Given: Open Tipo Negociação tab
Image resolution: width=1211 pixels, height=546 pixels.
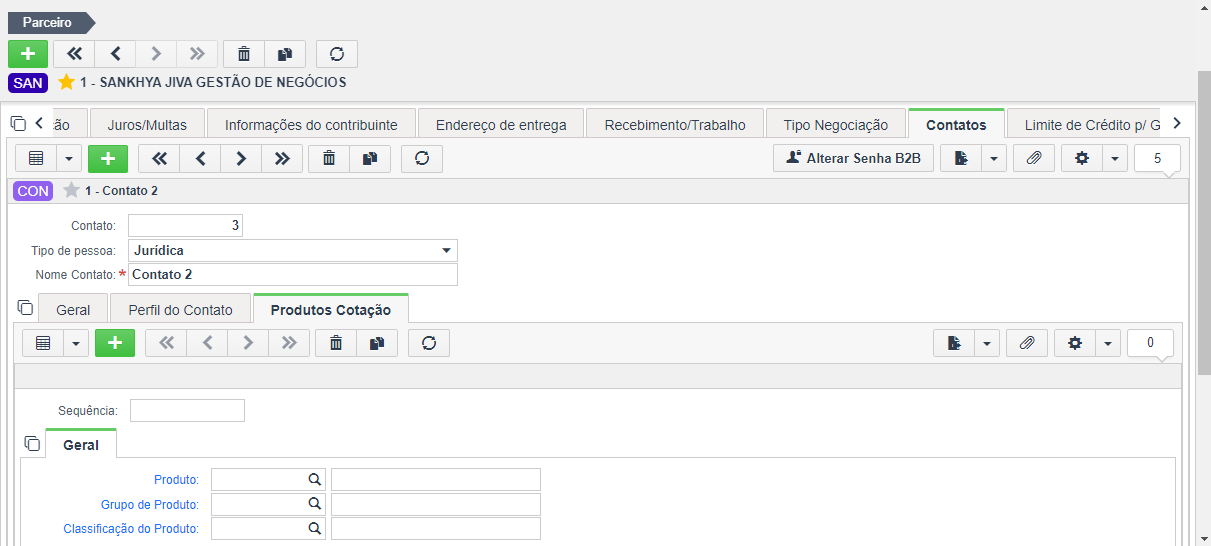Looking at the screenshot, I should click(835, 124).
